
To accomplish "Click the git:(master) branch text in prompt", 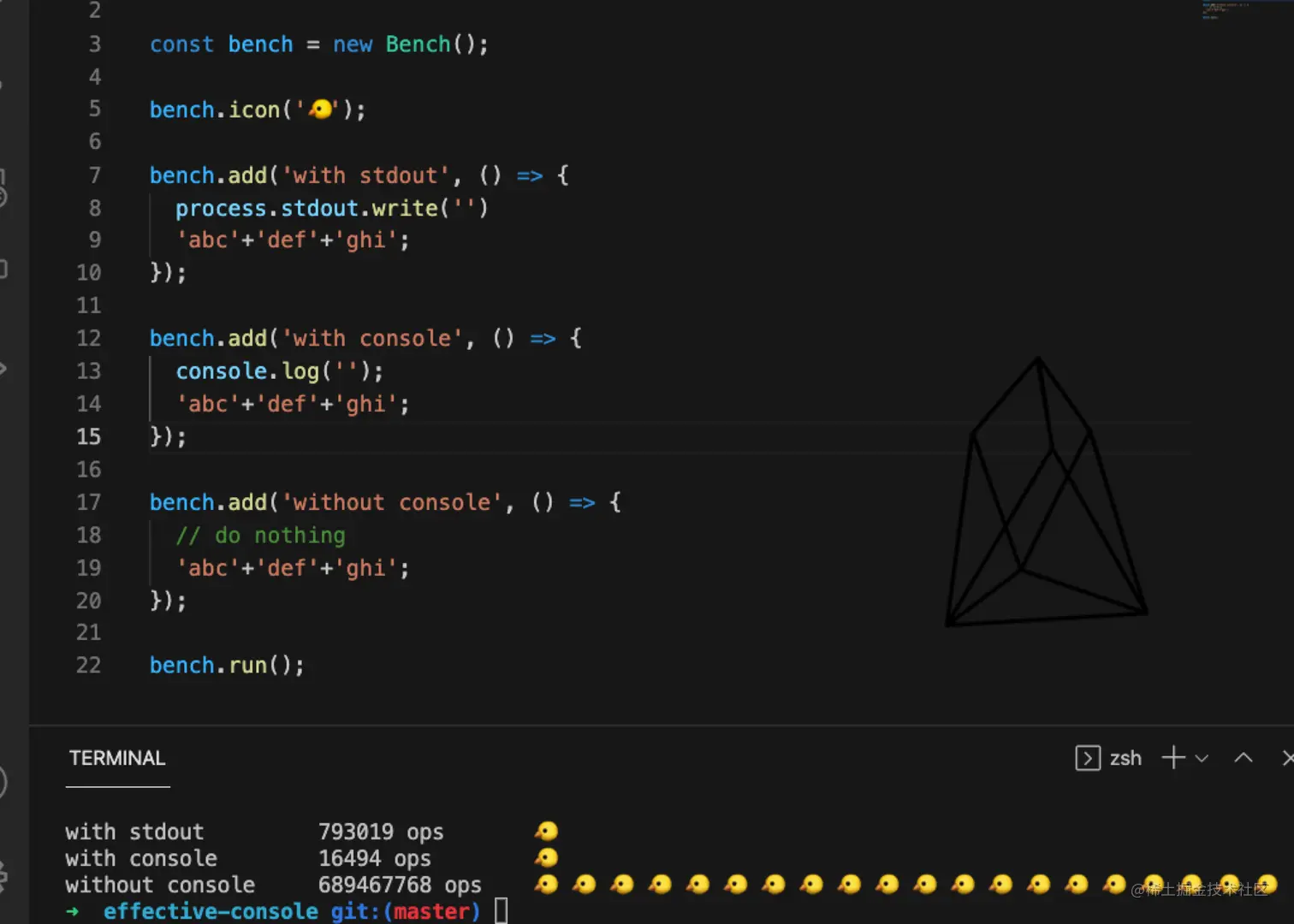I will [x=406, y=911].
